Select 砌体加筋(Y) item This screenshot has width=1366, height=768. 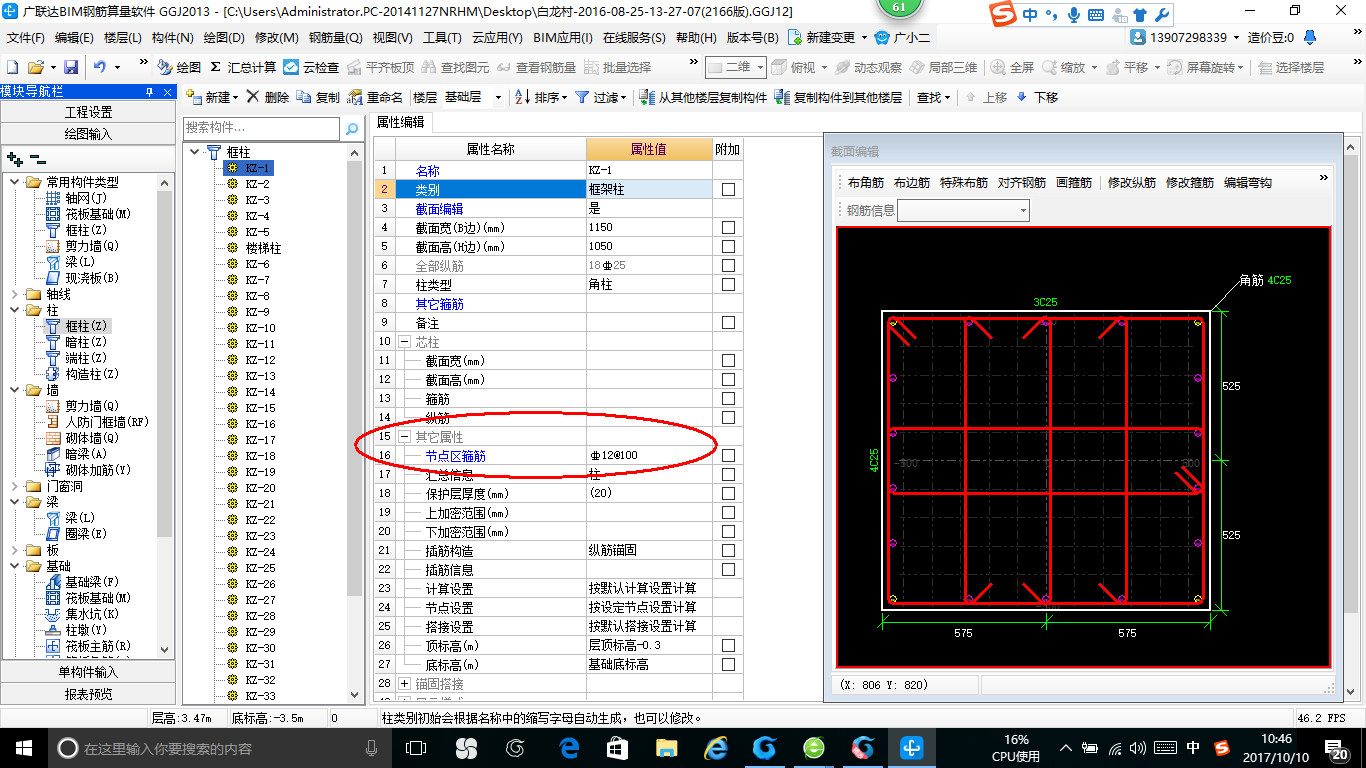click(89, 470)
